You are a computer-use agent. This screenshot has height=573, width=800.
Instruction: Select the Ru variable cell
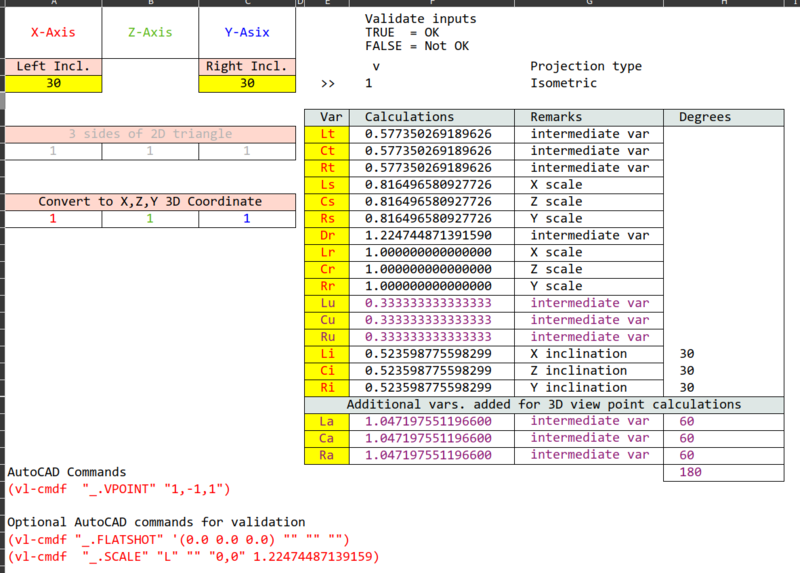point(327,337)
